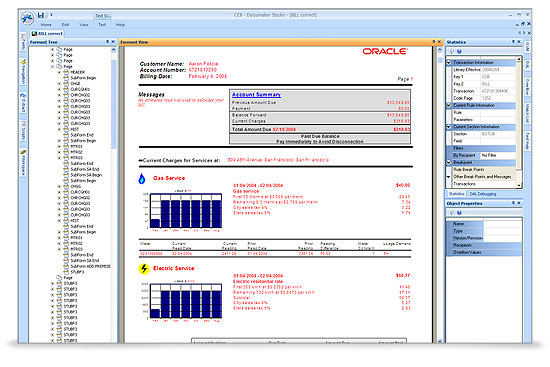Viewport: 550px width, 367px height.
Task: Open the Extract side tab
Action: pos(23,103)
